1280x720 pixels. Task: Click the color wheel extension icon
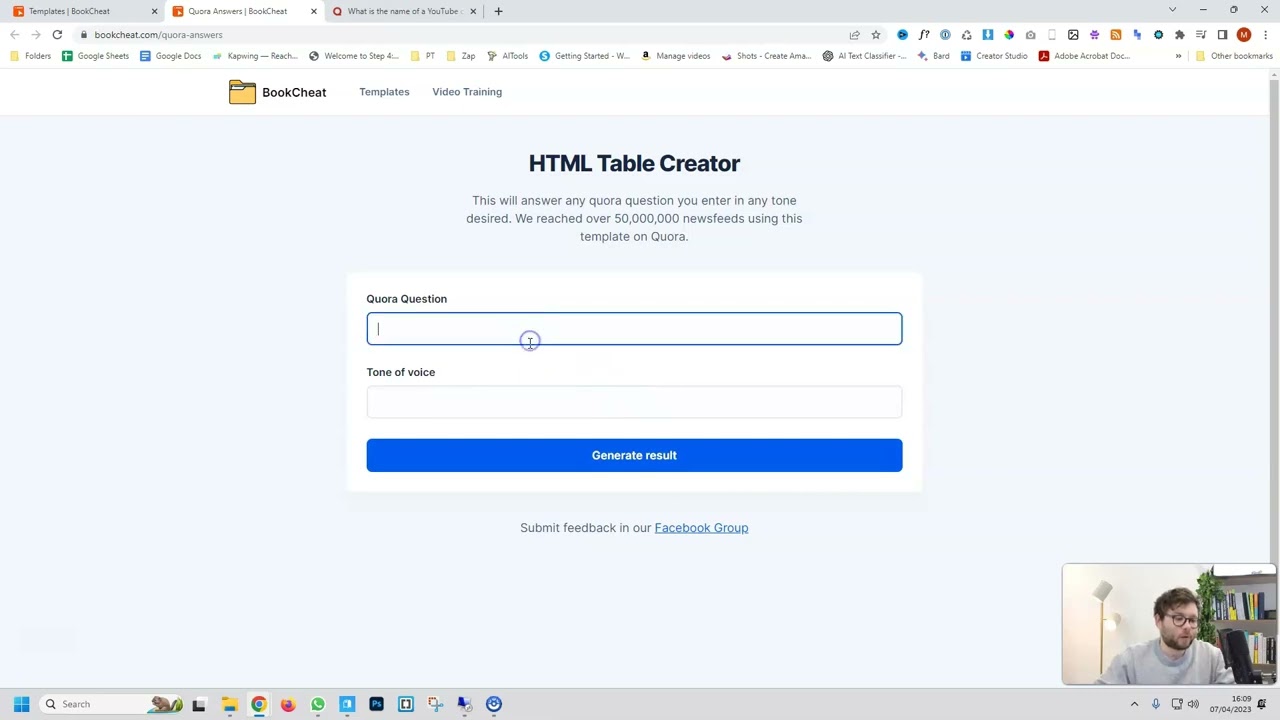(1009, 35)
